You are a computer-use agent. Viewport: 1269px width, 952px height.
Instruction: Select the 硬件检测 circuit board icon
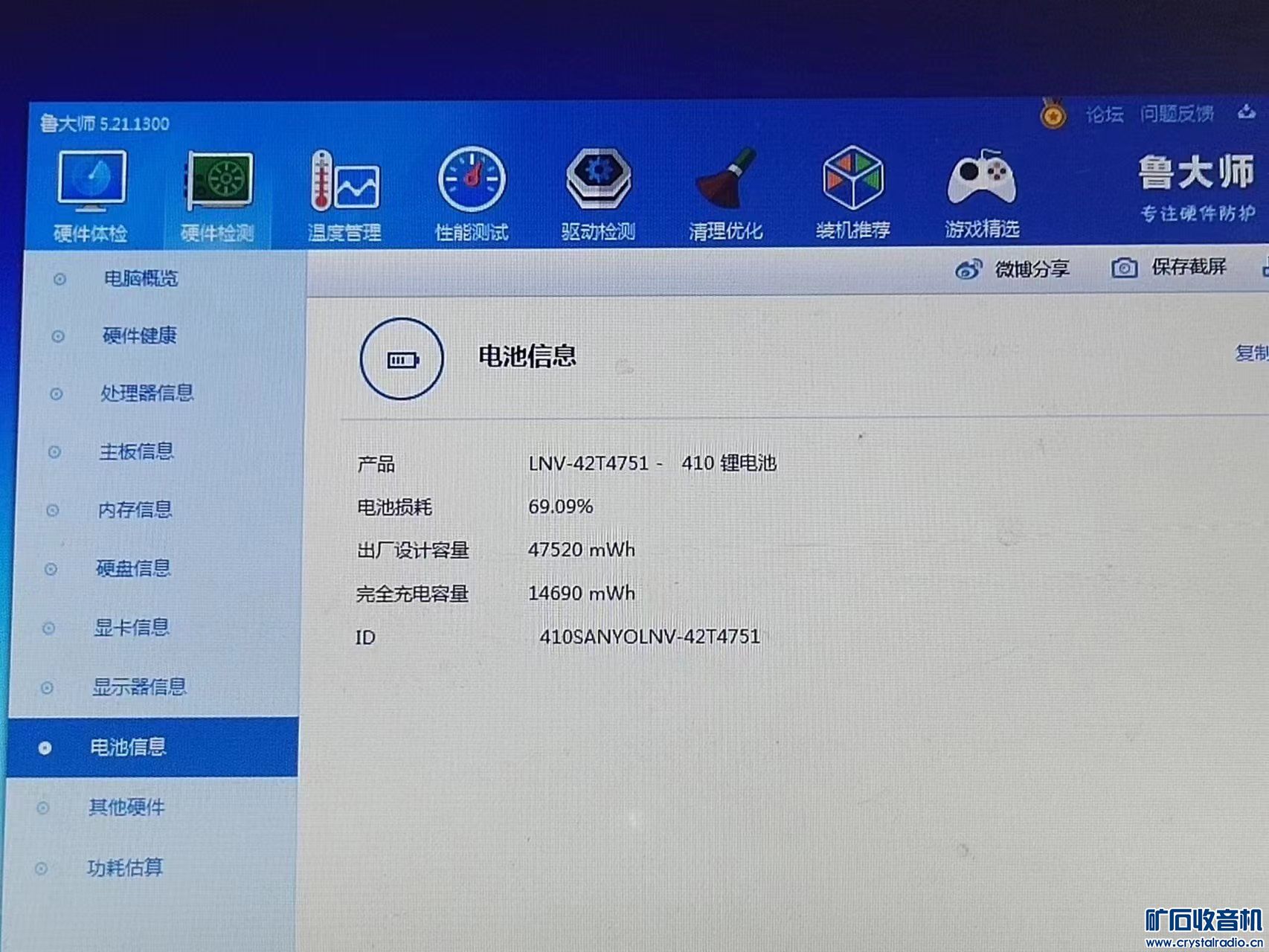click(x=219, y=181)
